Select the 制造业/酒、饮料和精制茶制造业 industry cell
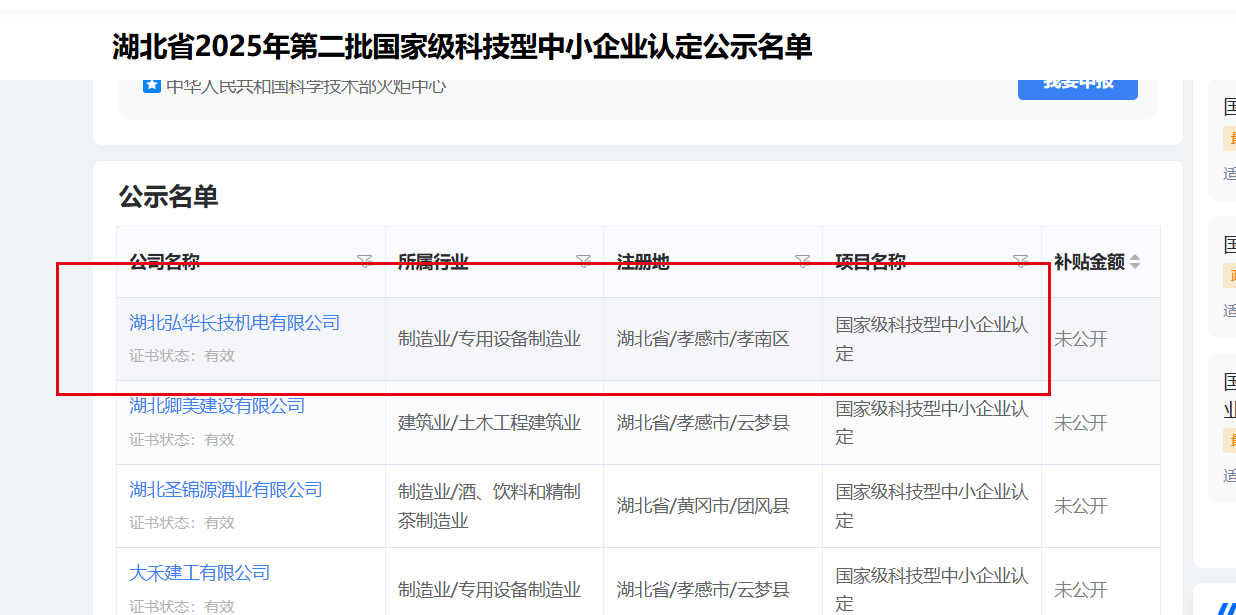The image size is (1236, 615). [x=489, y=506]
